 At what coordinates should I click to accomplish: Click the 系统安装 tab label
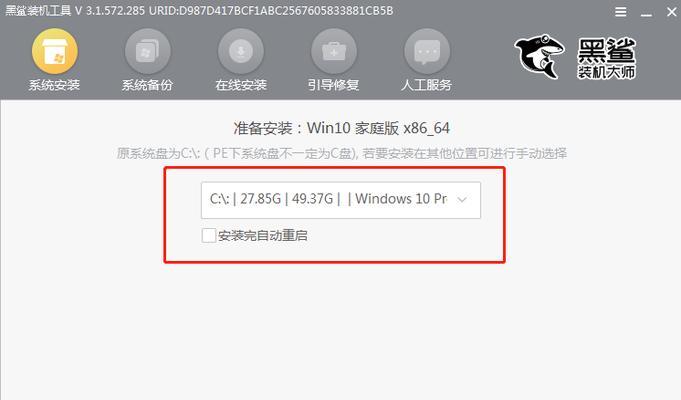point(54,85)
